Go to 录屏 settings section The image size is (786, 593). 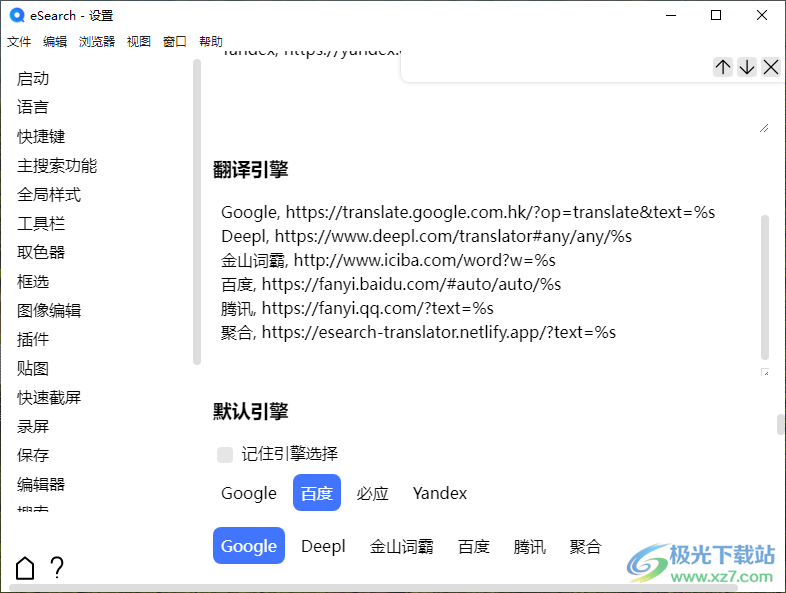point(33,427)
